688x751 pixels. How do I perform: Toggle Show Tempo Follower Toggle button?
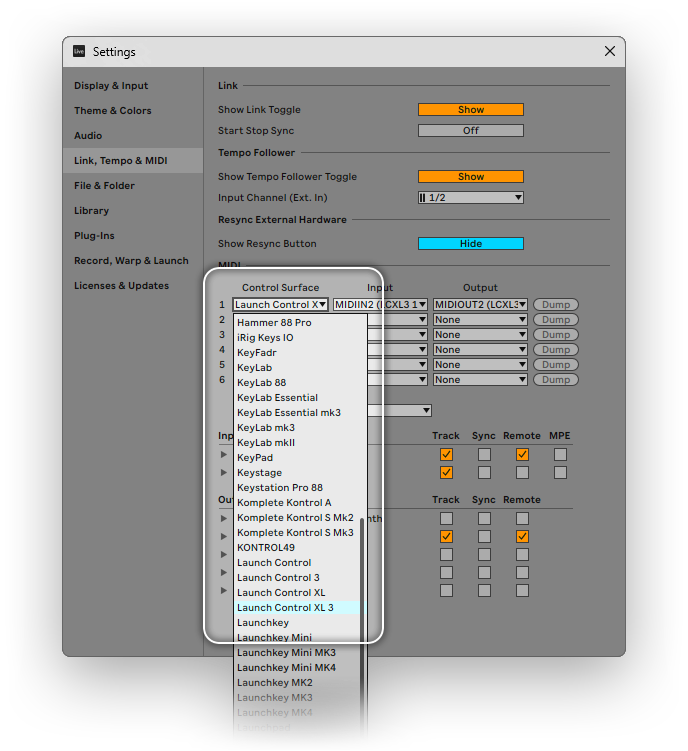coord(470,177)
